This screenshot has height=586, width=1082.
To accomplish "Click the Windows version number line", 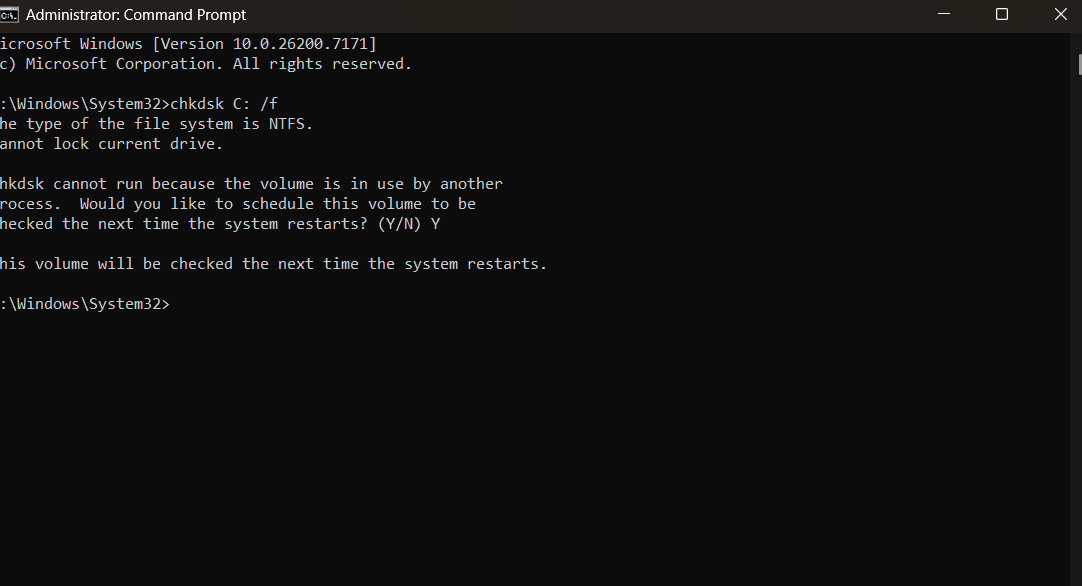I will (x=188, y=43).
